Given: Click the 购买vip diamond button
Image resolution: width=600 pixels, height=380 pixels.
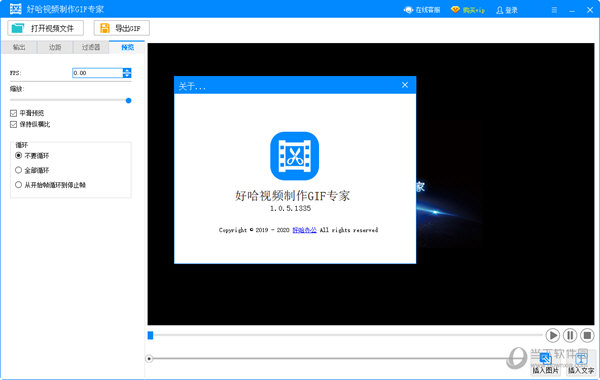Looking at the screenshot, I should click(468, 10).
